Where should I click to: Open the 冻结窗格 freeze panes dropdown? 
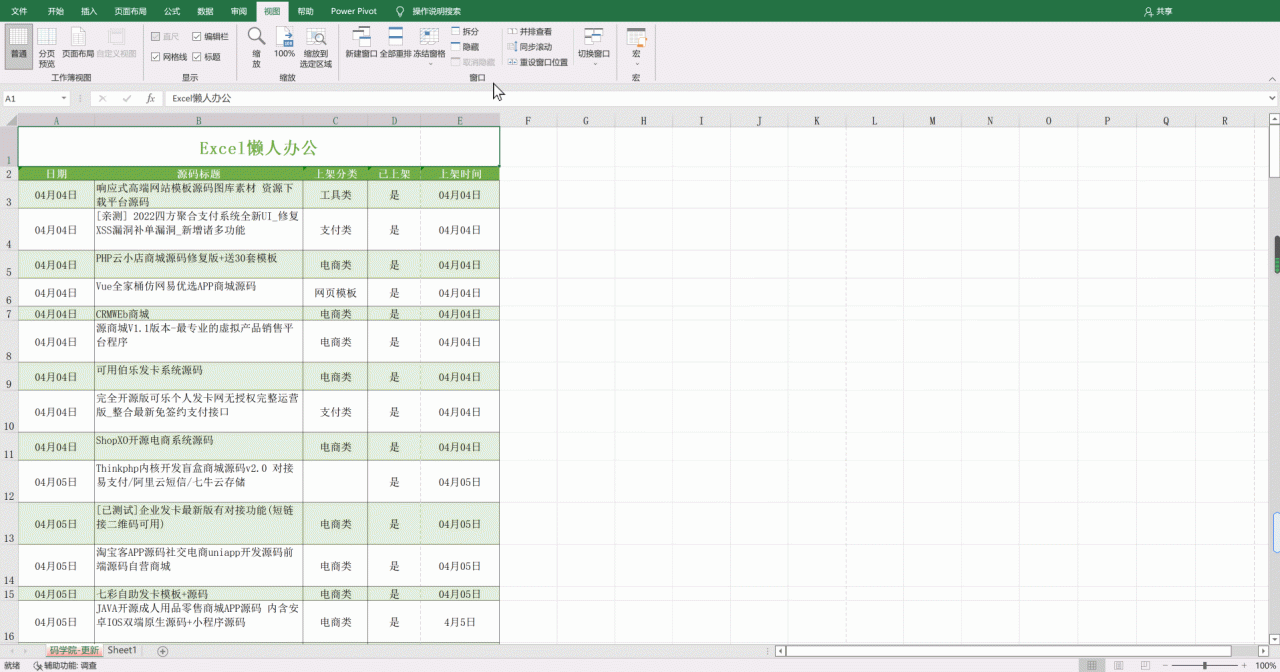click(x=430, y=46)
